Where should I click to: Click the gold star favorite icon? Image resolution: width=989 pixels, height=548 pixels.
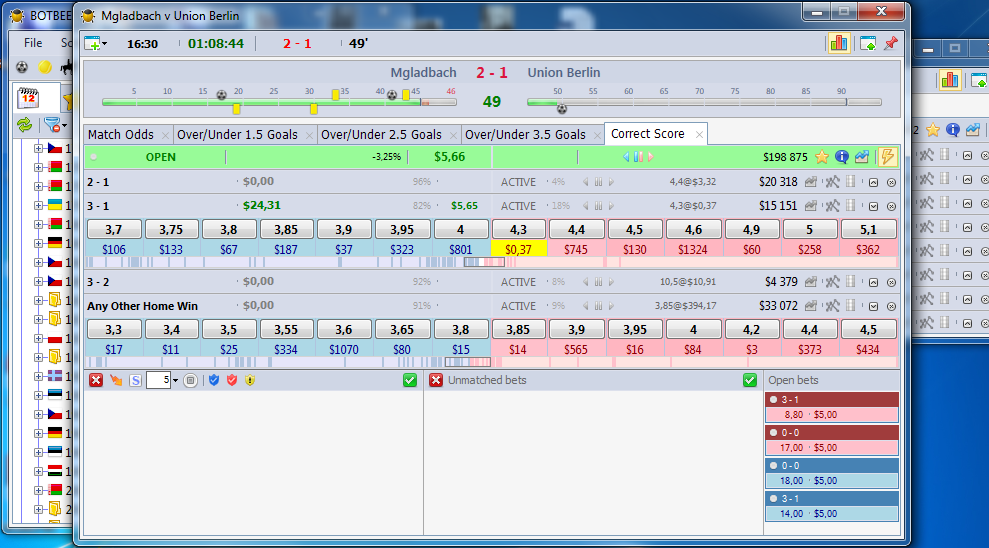821,157
